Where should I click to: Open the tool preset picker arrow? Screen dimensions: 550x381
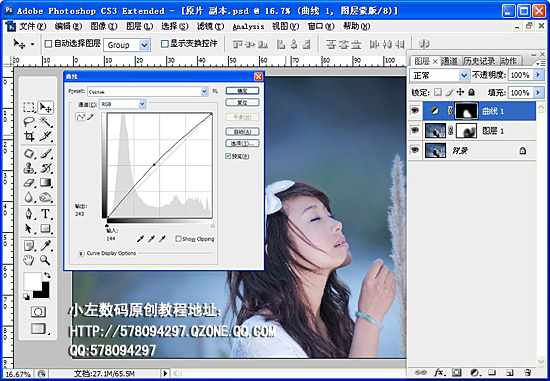click(x=33, y=44)
